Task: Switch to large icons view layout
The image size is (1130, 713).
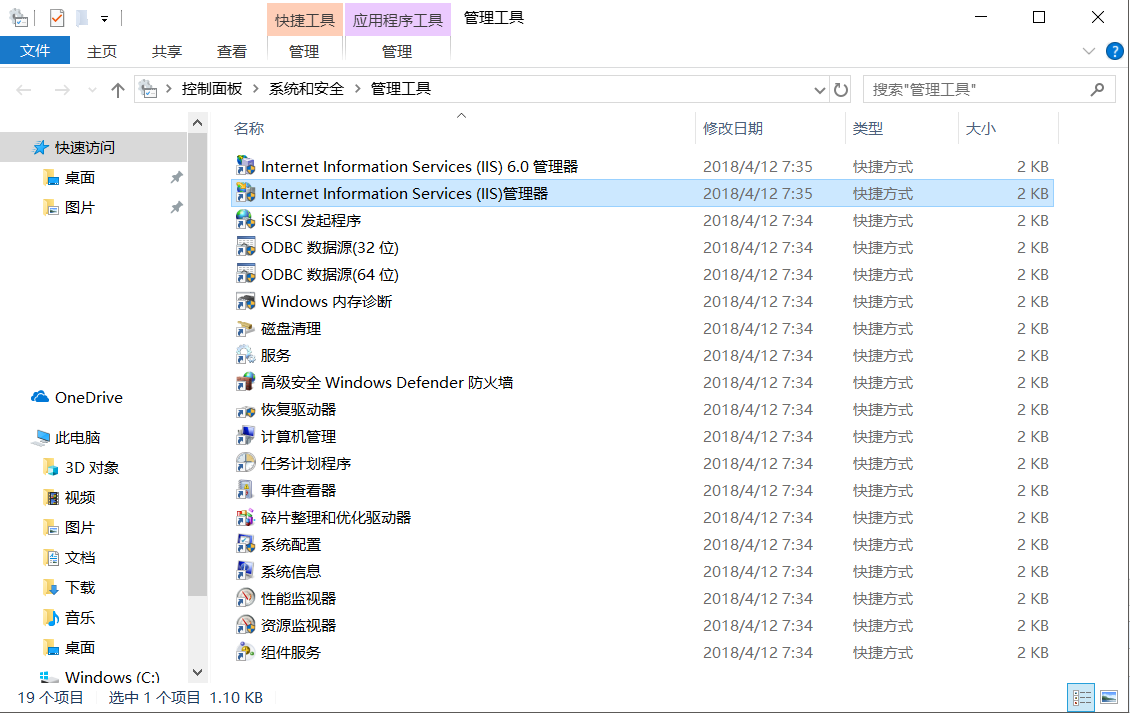Action: click(x=1109, y=697)
